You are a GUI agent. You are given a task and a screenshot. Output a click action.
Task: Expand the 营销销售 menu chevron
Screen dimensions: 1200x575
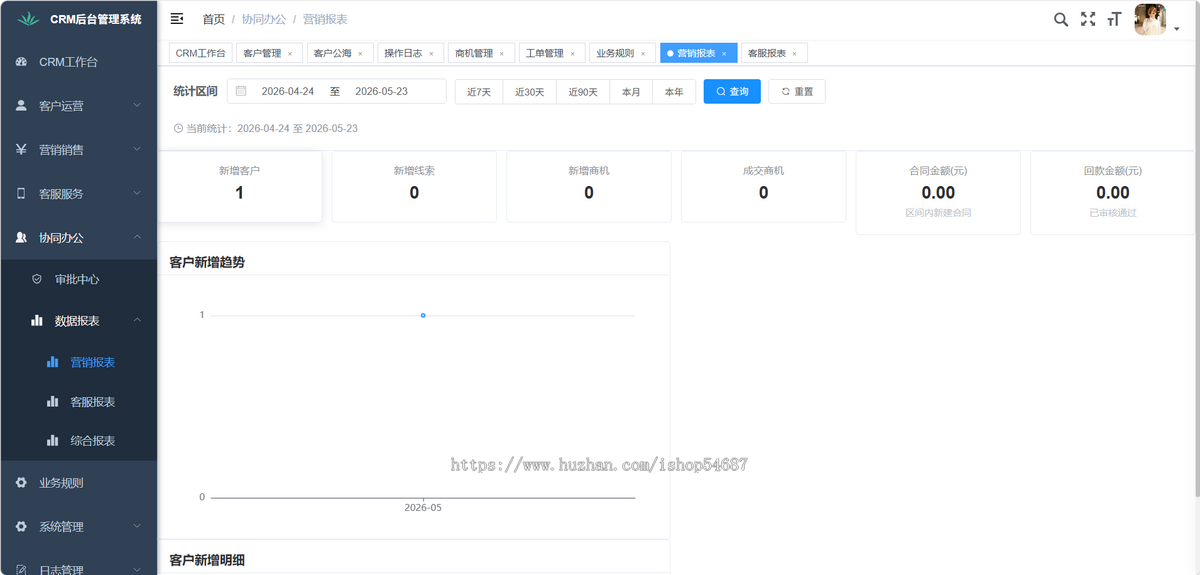pyautogui.click(x=137, y=149)
